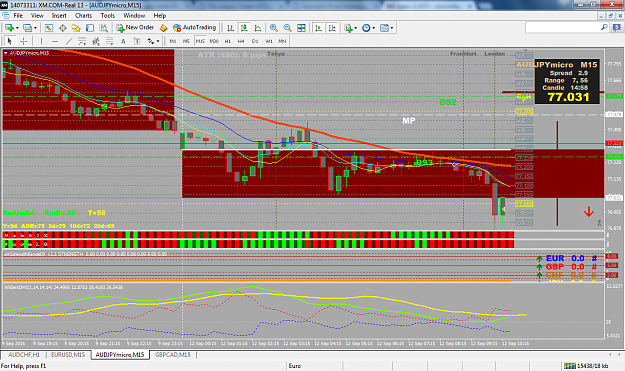Select the MN timeframe

click(282, 41)
